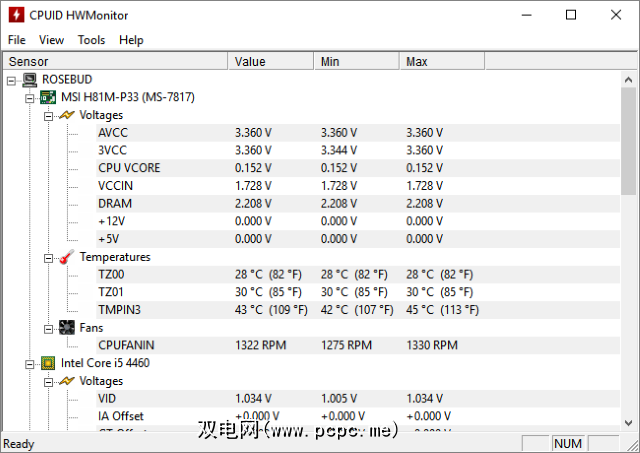Click the DRAM 2.208 V current value
Screen dimensions: 640x453
253,203
